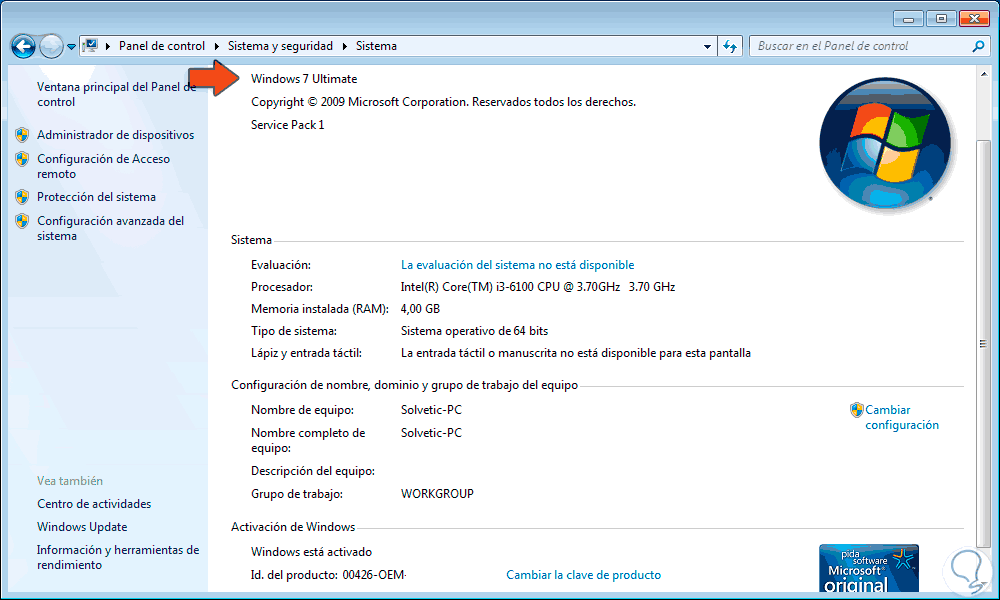The width and height of the screenshot is (1000, 600).
Task: Select Sistema operativo de 64 bits text
Action: coord(474,330)
